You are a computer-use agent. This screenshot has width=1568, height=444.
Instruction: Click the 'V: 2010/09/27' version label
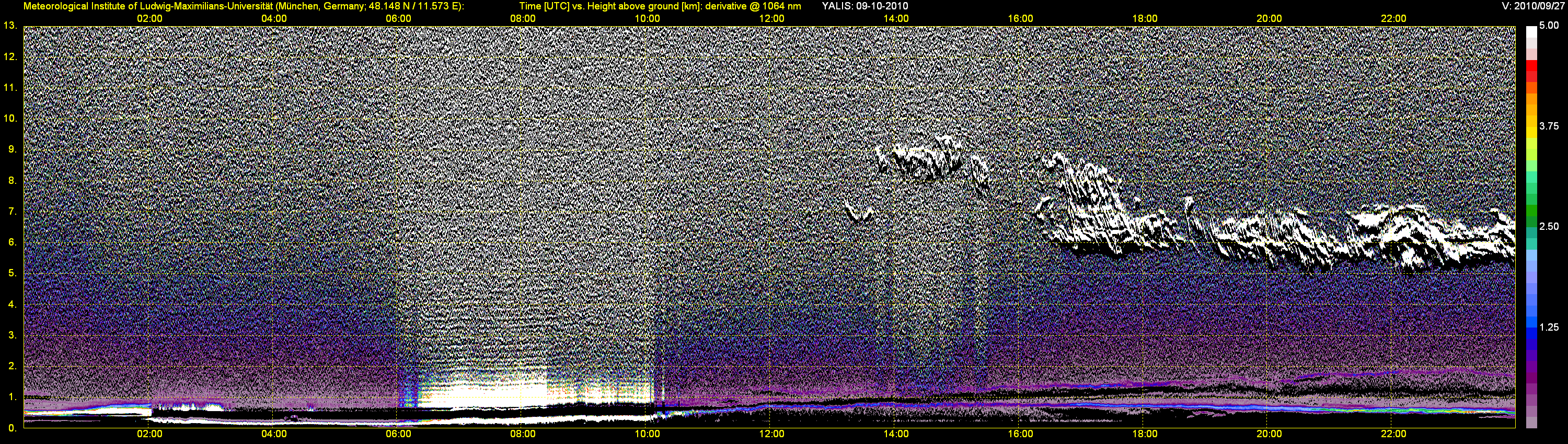(1531, 6)
